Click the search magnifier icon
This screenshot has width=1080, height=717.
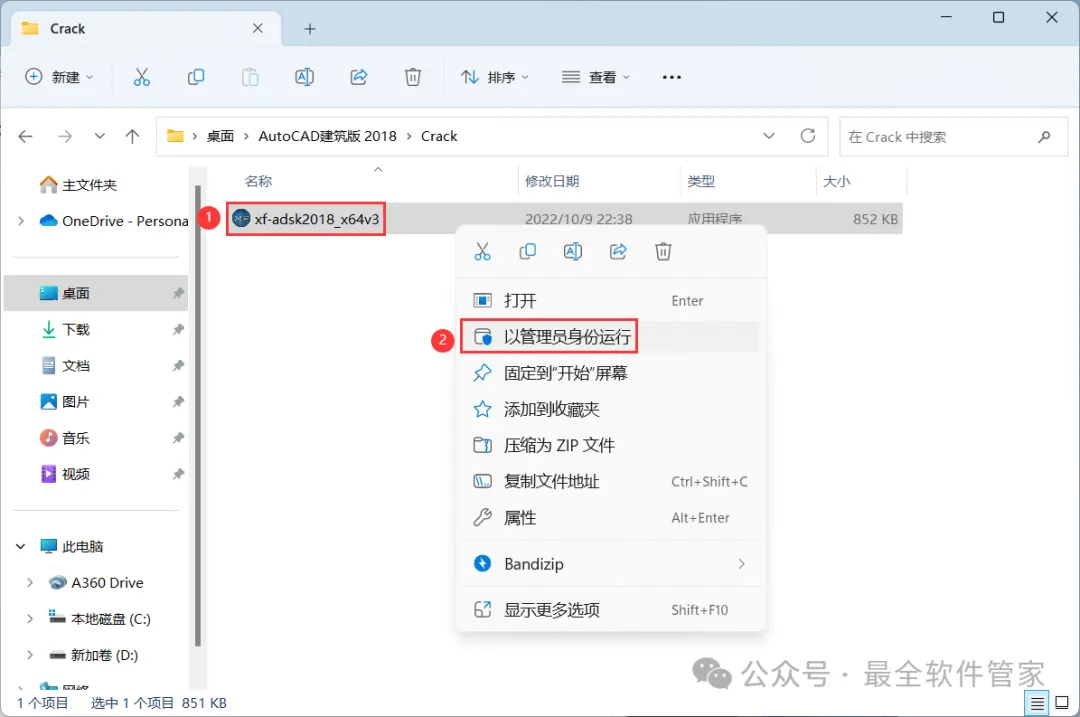coord(1044,136)
